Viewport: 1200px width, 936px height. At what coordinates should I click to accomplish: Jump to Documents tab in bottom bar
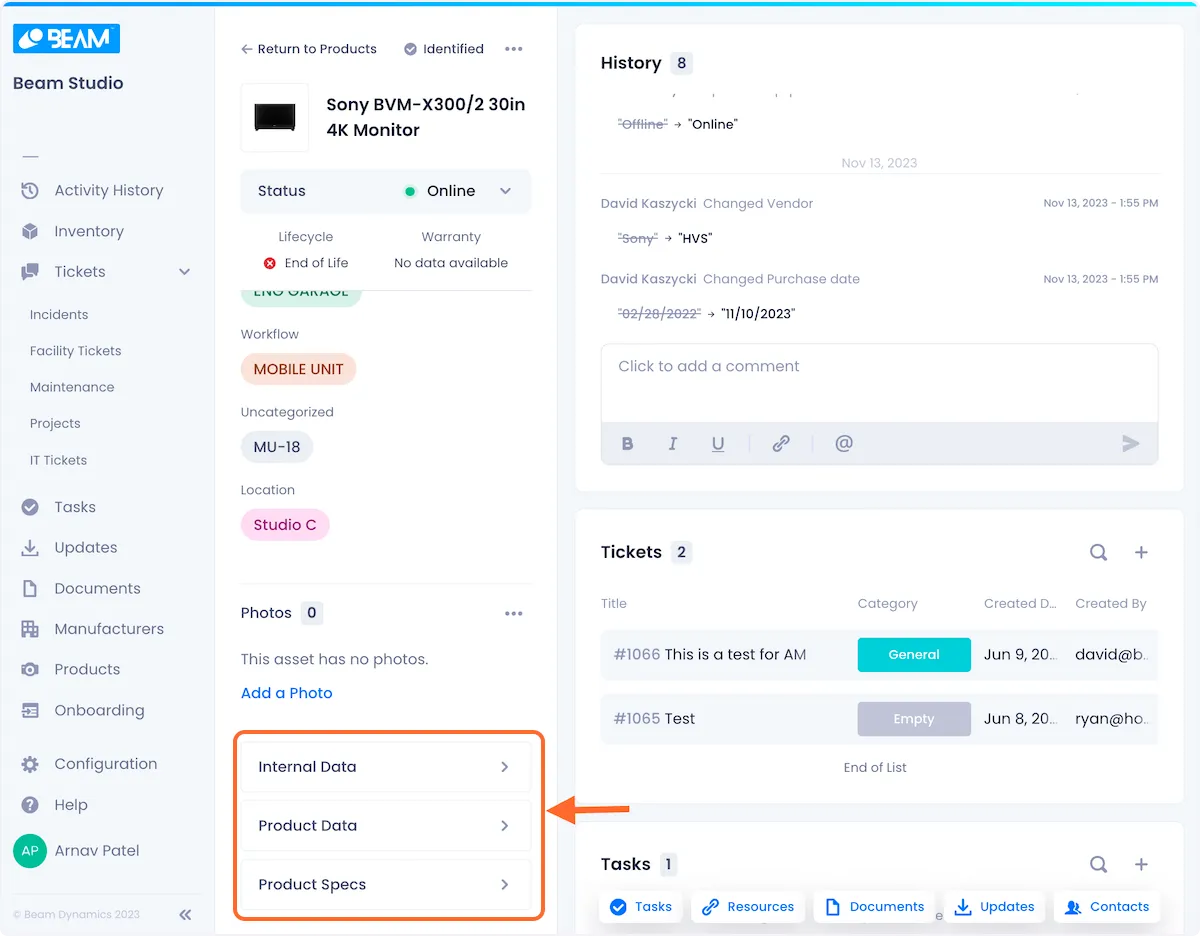[x=874, y=907]
